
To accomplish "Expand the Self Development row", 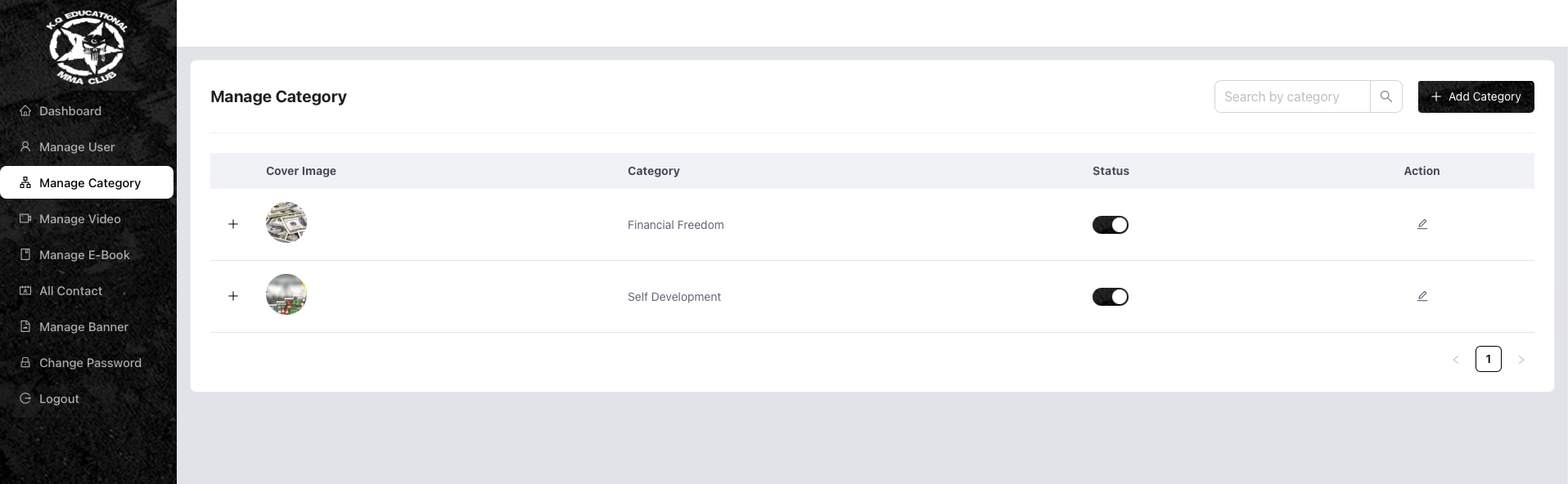I will pyautogui.click(x=233, y=296).
